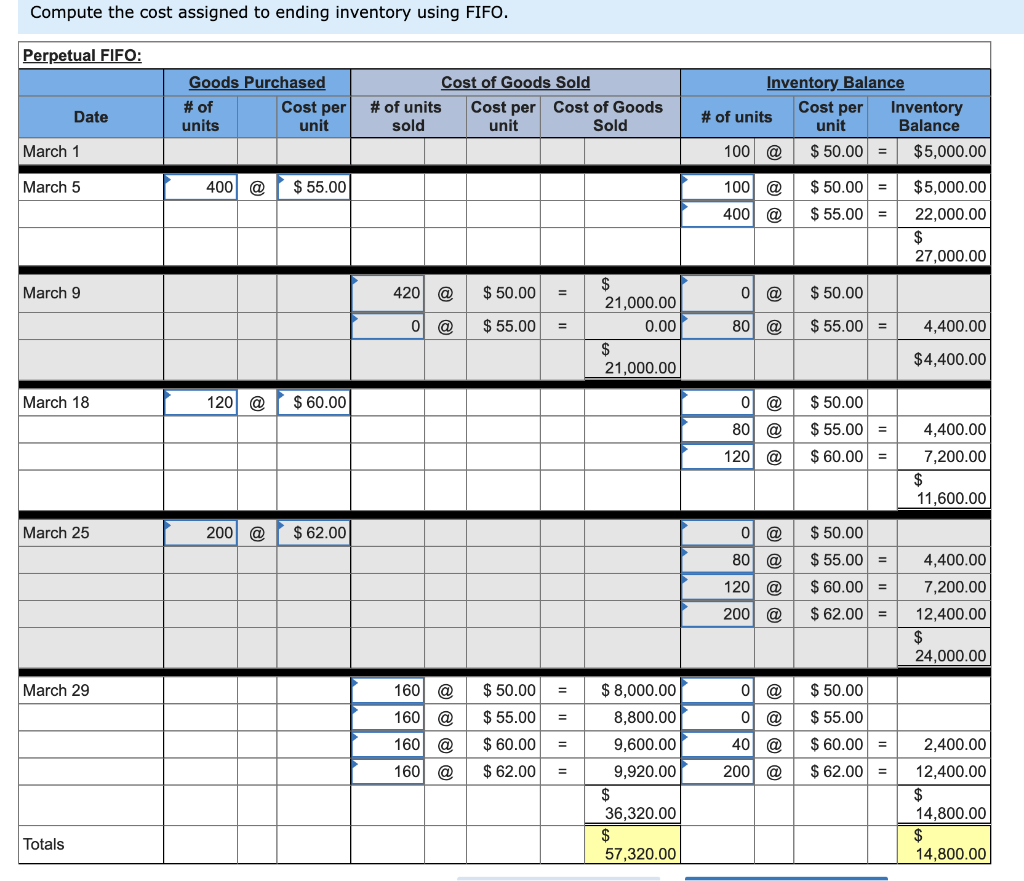Image resolution: width=1024 pixels, height=881 pixels.
Task: Click the blue triangle marker on the 400 units cell
Action: coord(168,179)
